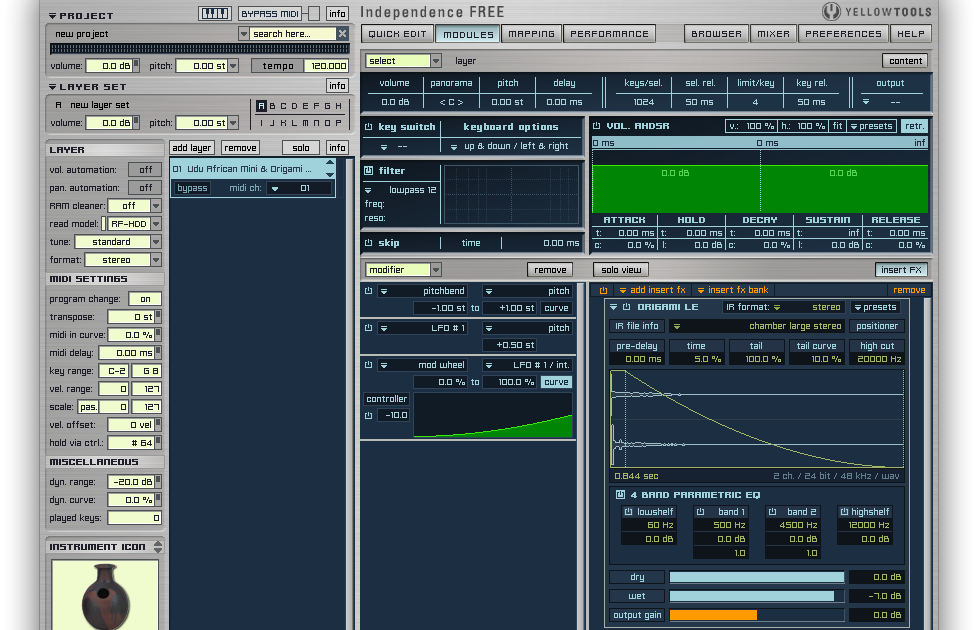Toggle power icon of pitchbend modifier
This screenshot has height=630, width=978.
click(x=369, y=291)
